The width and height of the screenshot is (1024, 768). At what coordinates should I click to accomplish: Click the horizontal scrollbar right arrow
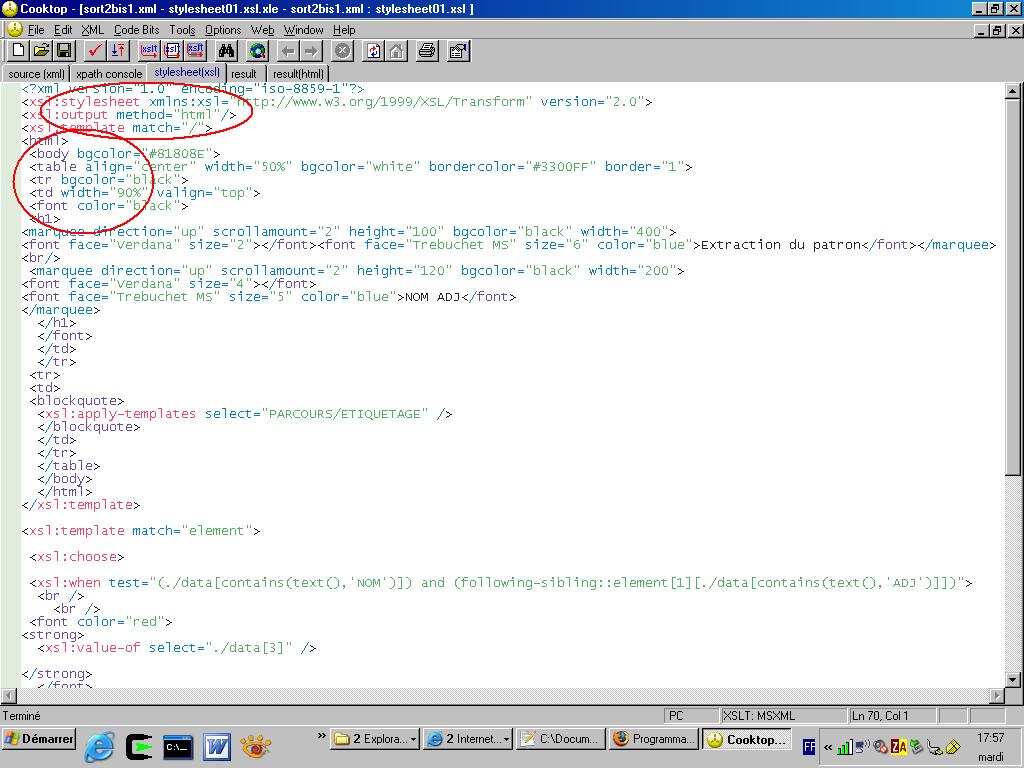(x=997, y=696)
